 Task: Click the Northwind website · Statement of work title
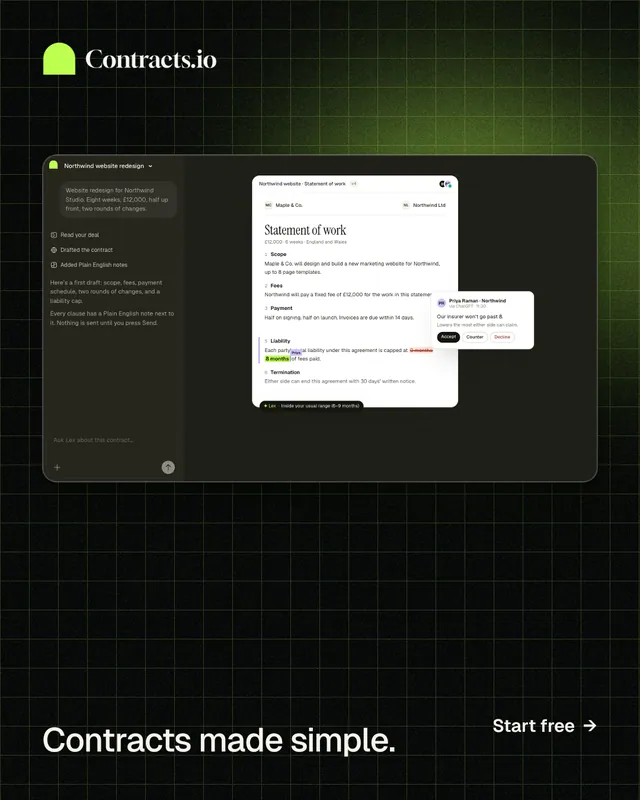tap(302, 184)
